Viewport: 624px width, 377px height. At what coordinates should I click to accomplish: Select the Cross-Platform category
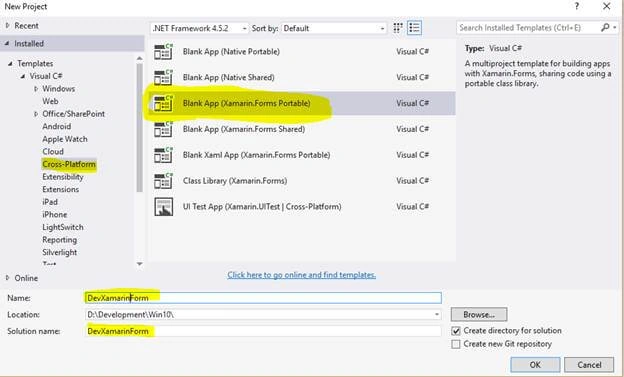tap(69, 164)
